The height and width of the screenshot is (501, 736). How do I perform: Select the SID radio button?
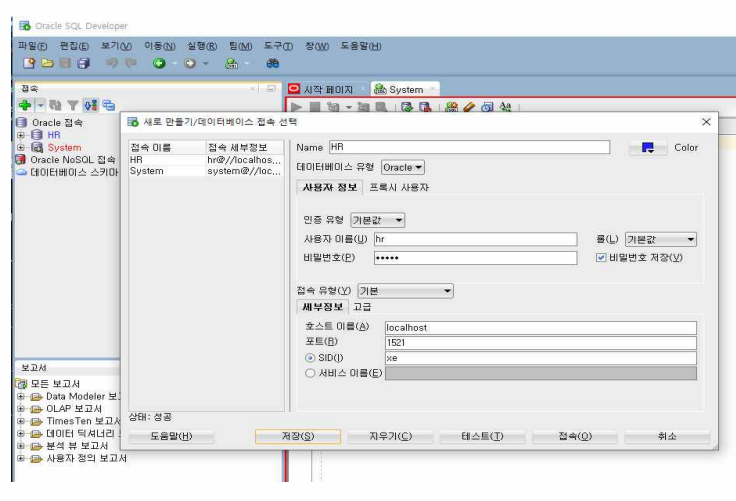[310, 358]
